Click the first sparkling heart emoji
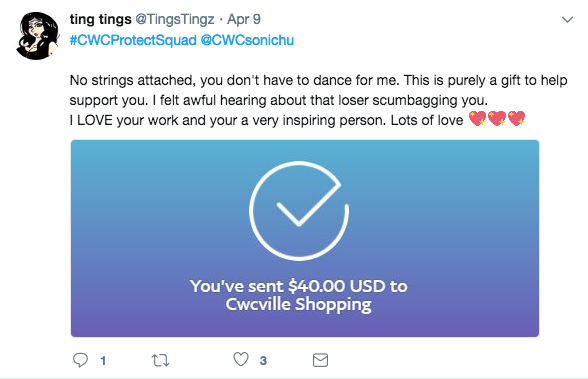The image size is (588, 379). 478,119
